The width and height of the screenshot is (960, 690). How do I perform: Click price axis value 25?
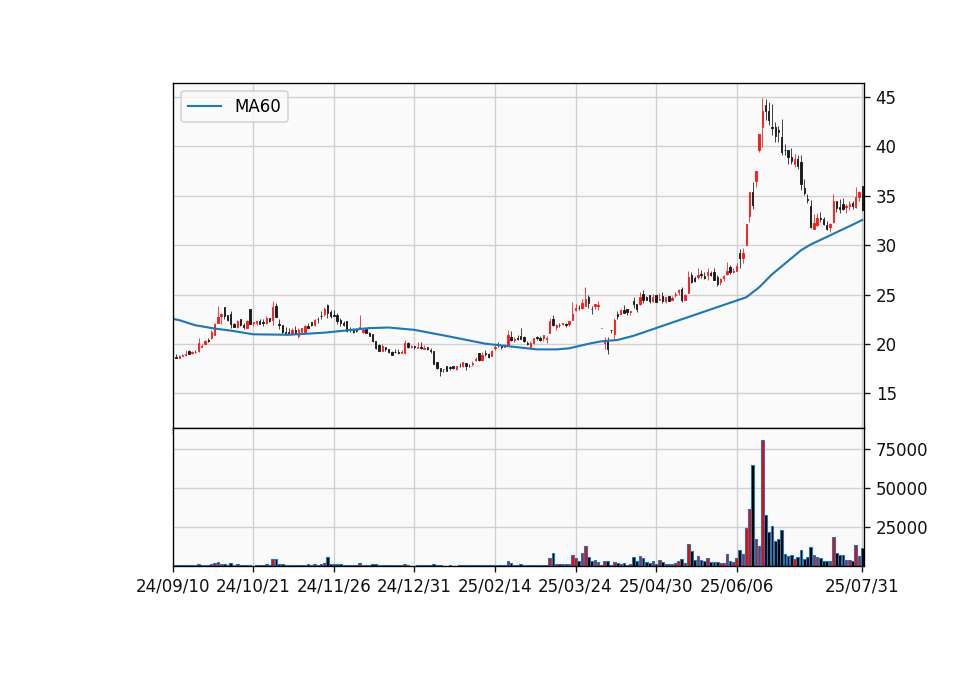click(x=886, y=296)
